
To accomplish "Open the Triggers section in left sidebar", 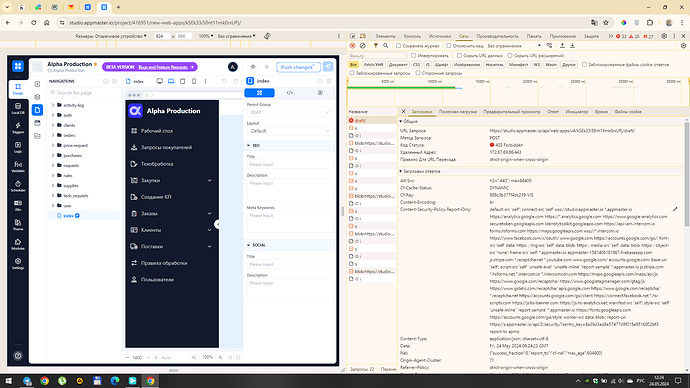I will (x=18, y=128).
